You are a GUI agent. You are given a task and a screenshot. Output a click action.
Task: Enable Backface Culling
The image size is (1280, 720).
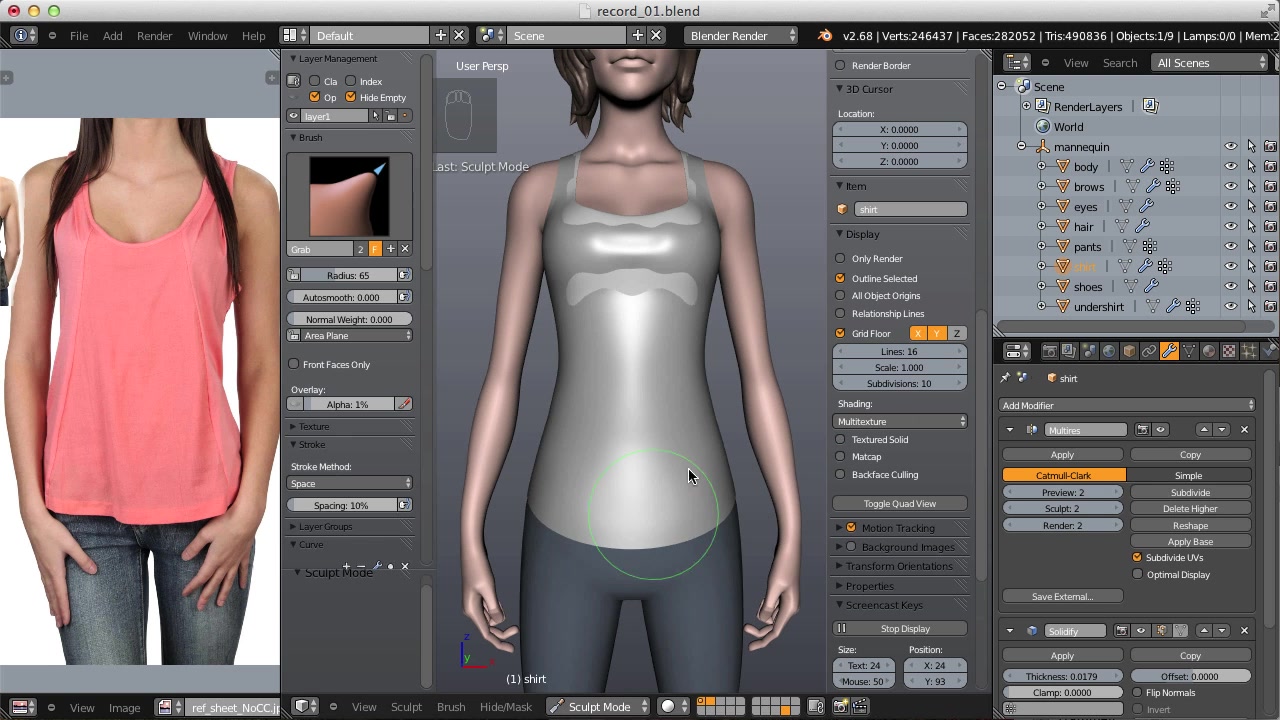tap(840, 475)
